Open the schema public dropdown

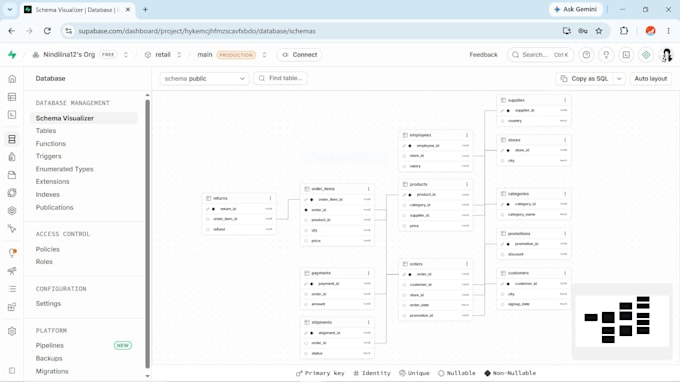[204, 78]
